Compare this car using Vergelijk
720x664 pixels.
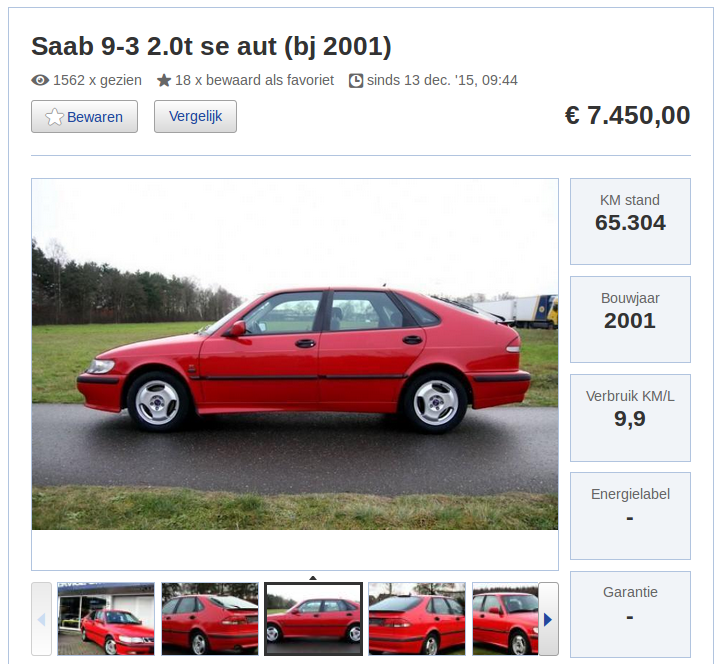point(196,117)
